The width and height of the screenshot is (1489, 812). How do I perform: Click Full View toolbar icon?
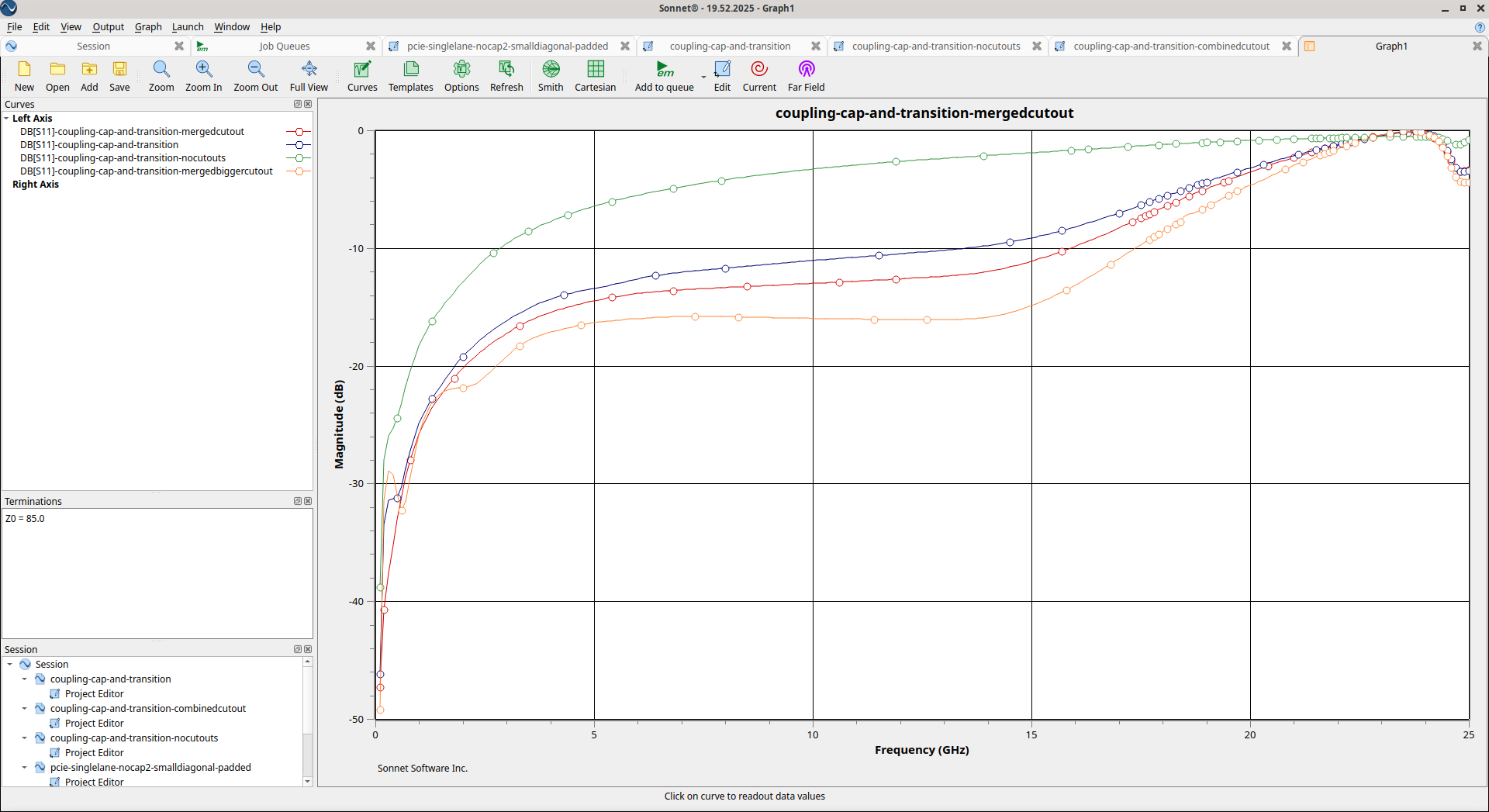coord(309,76)
